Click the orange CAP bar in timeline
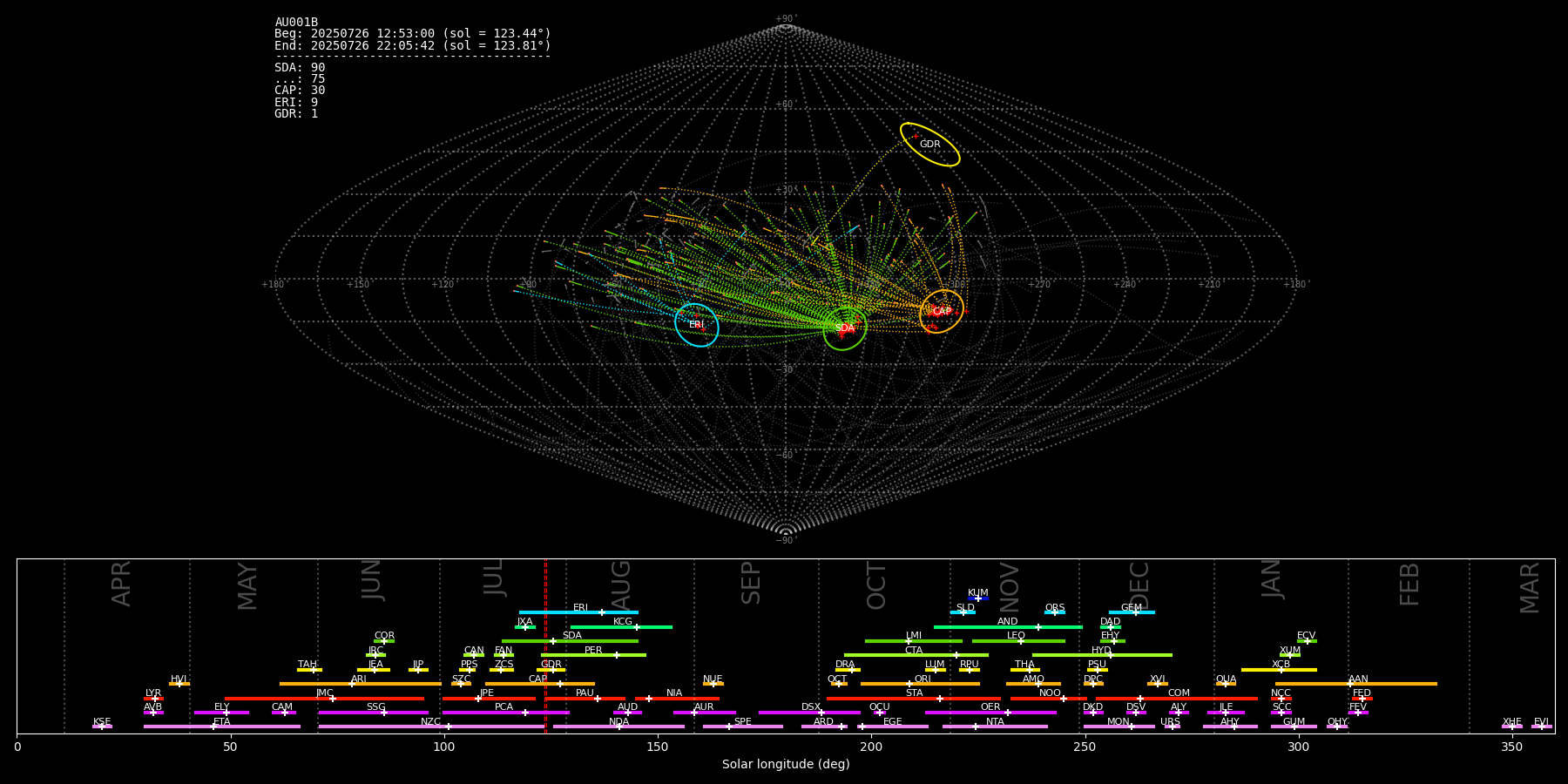The height and width of the screenshot is (784, 1568). 540,684
